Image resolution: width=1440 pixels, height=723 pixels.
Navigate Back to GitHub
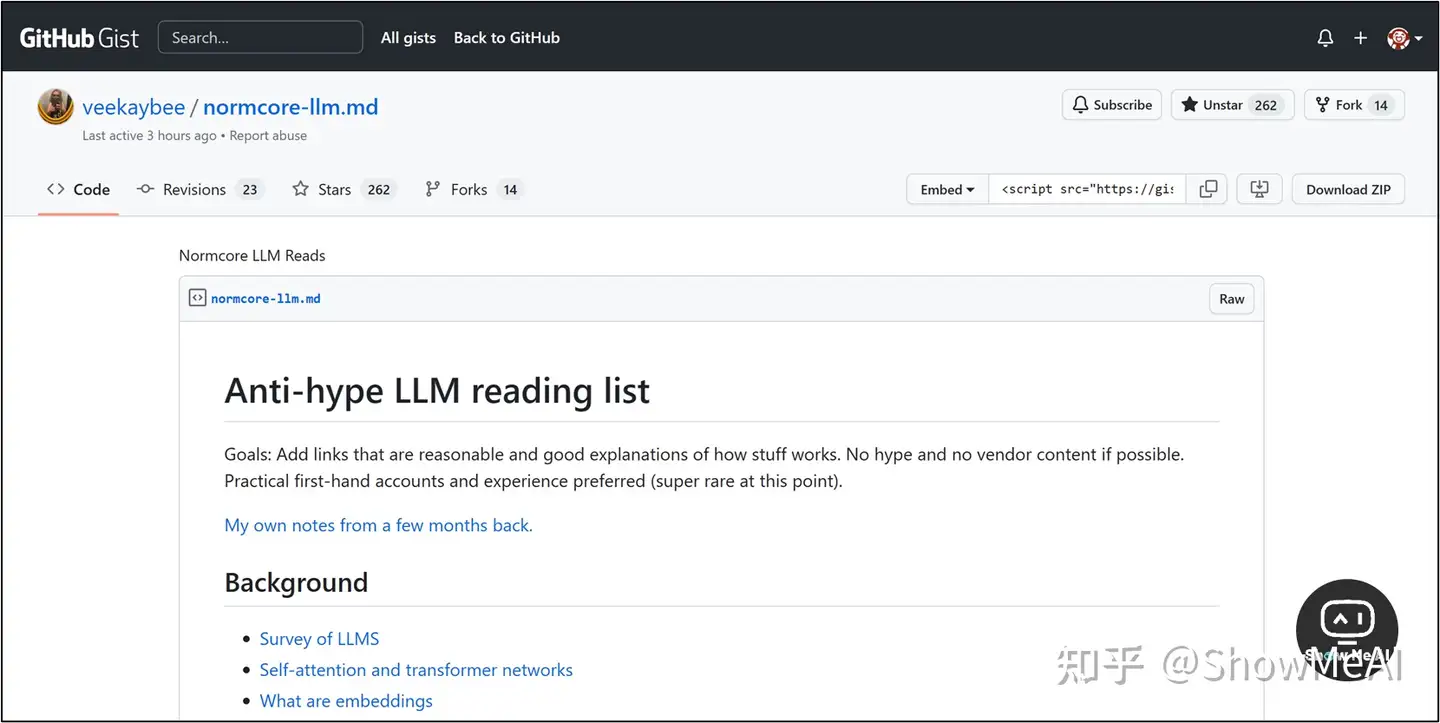pyautogui.click(x=507, y=38)
